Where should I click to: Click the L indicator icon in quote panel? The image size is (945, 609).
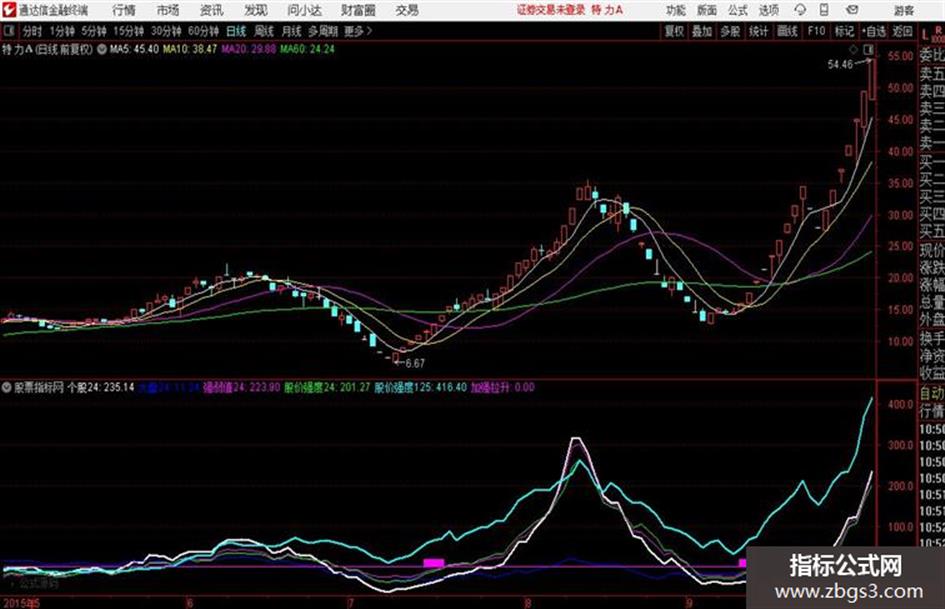coord(925,34)
